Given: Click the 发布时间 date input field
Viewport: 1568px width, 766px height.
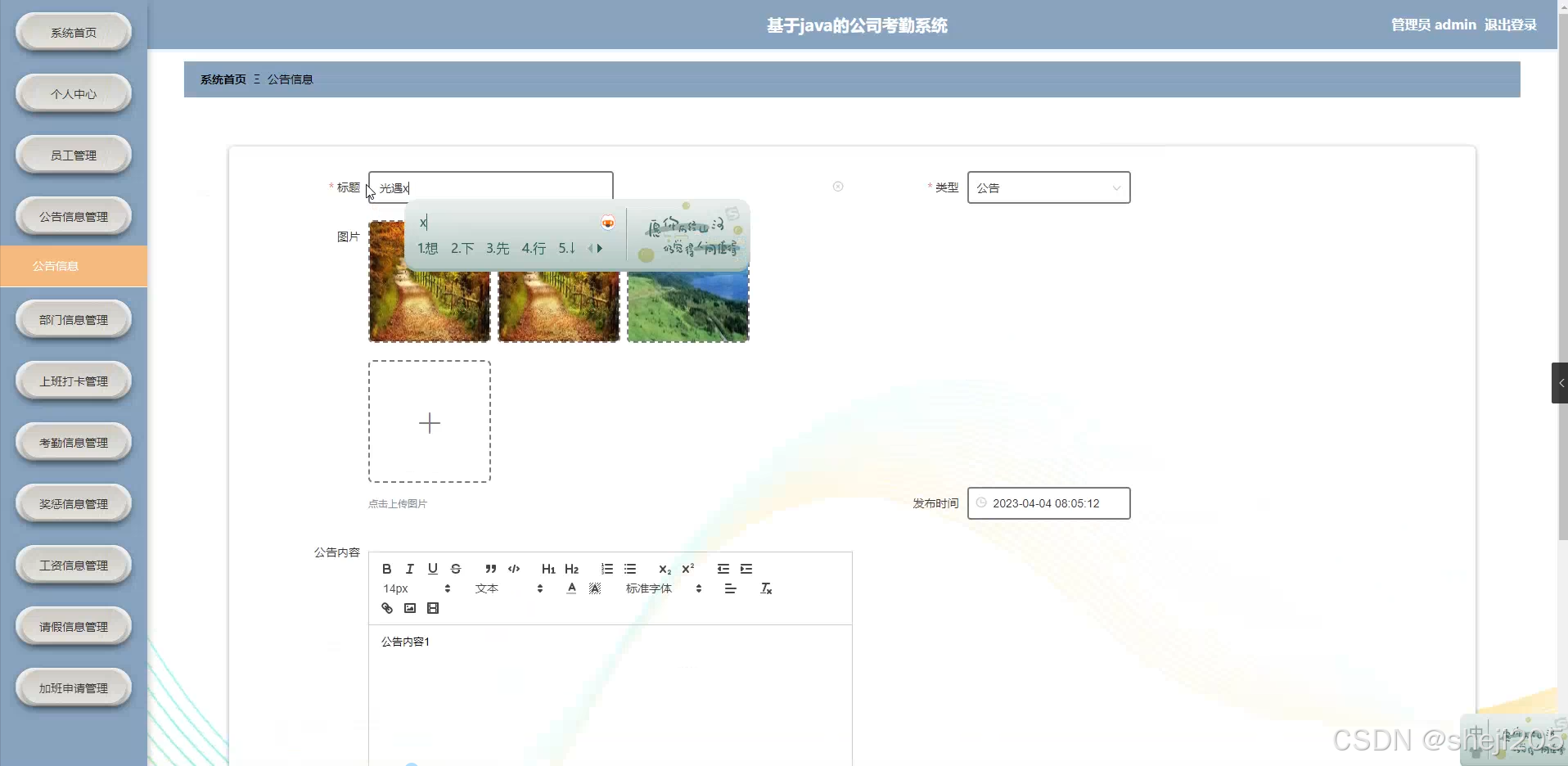Looking at the screenshot, I should 1048,503.
